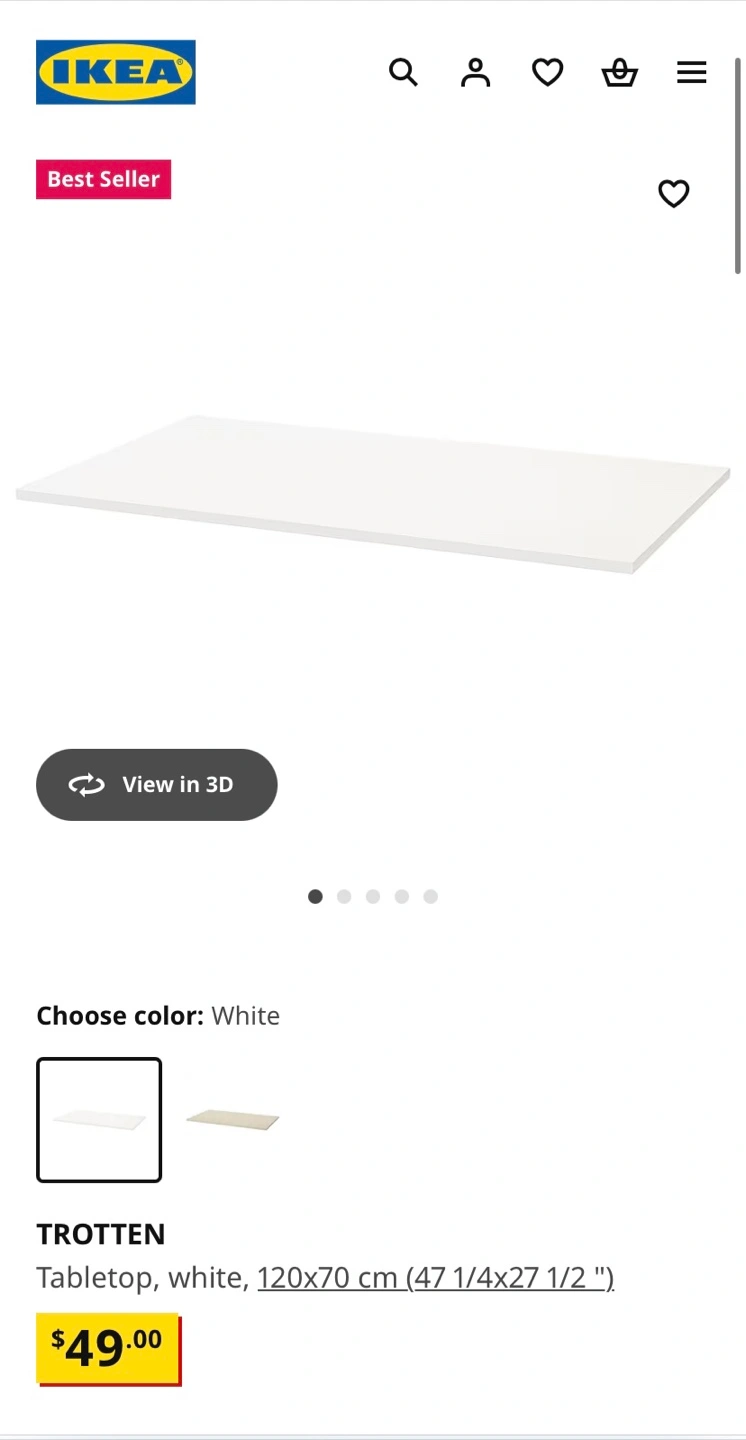Click the TROTTEN product title

coord(101,1234)
